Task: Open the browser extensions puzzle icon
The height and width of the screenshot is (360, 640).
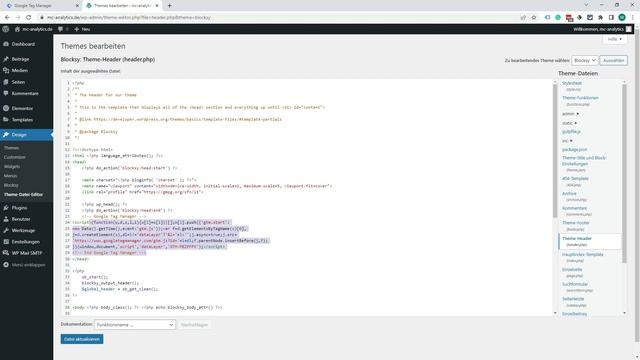Action: (x=600, y=18)
